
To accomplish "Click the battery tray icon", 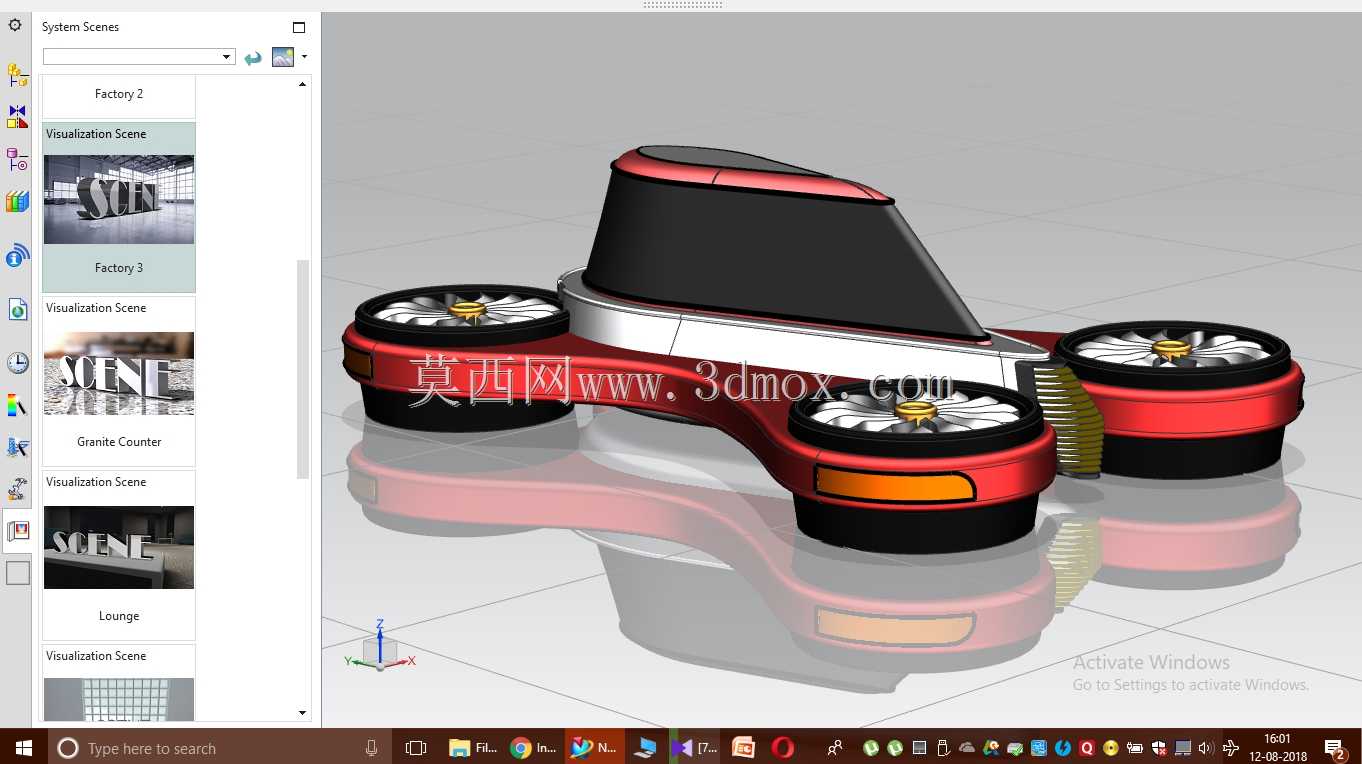I will 1134,748.
